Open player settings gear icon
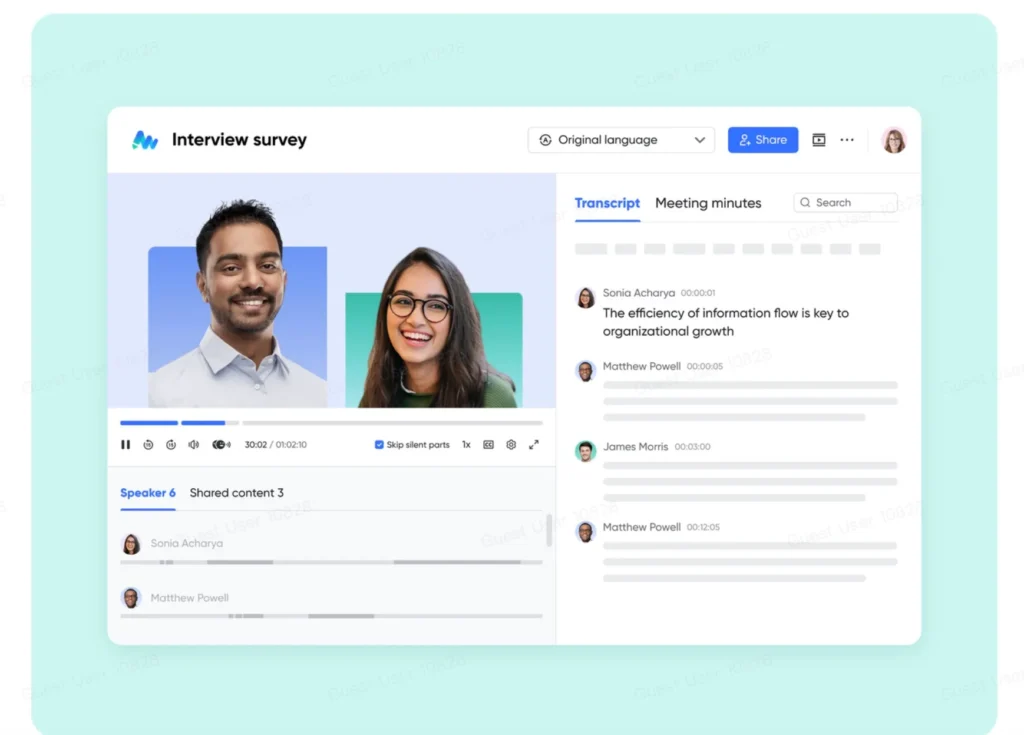This screenshot has width=1024, height=735. (x=511, y=444)
